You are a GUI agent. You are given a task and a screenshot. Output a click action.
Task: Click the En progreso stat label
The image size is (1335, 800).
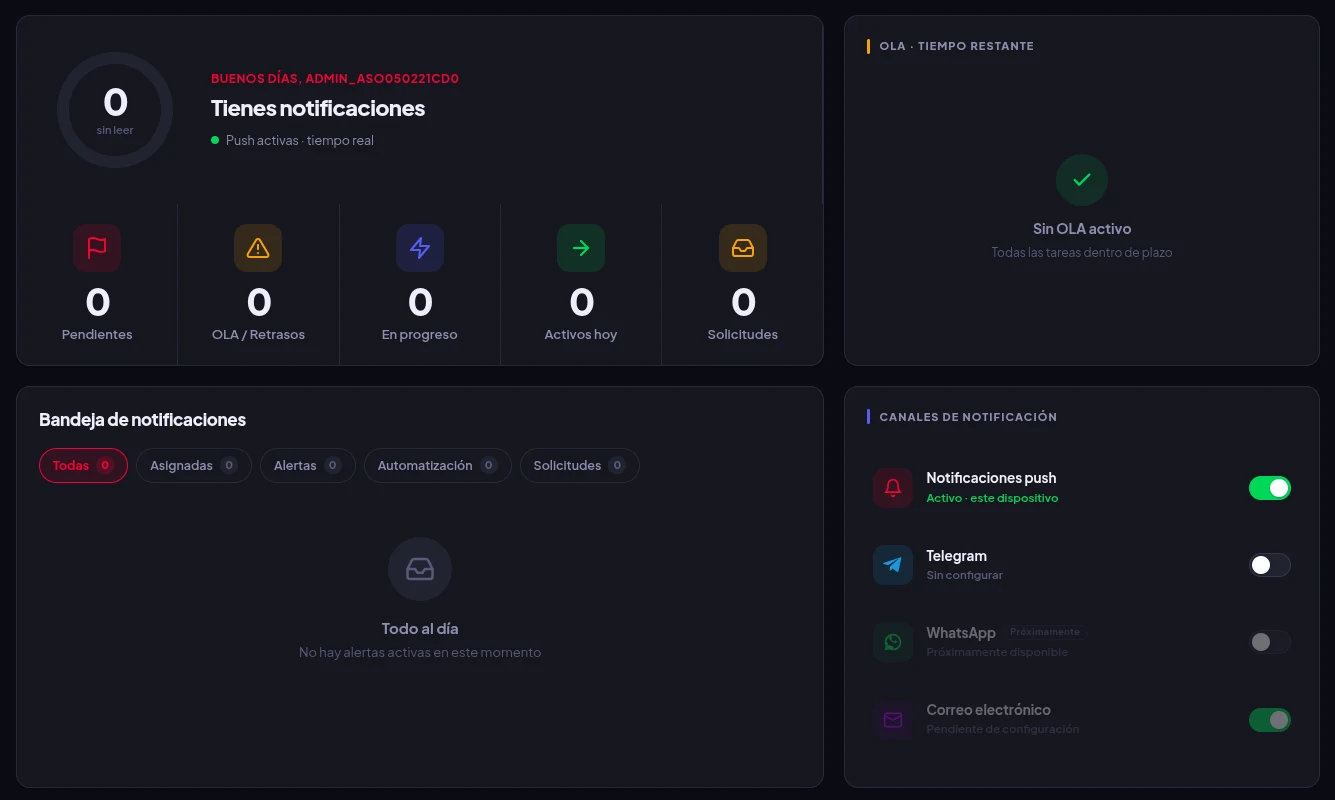420,335
